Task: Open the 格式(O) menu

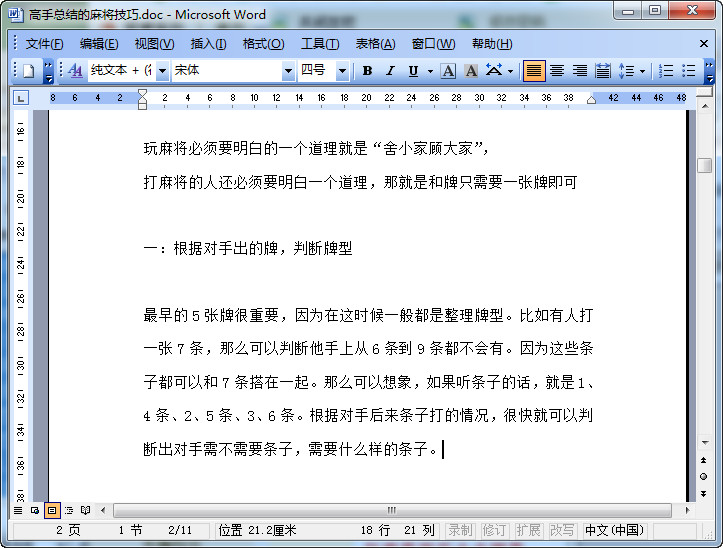Action: [x=263, y=44]
